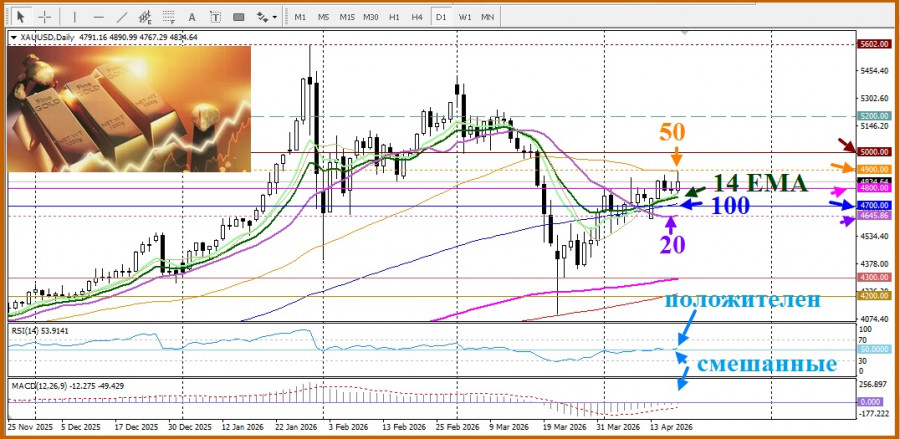Switch chart to M1 timeframe
The height and width of the screenshot is (439, 900).
click(x=300, y=17)
